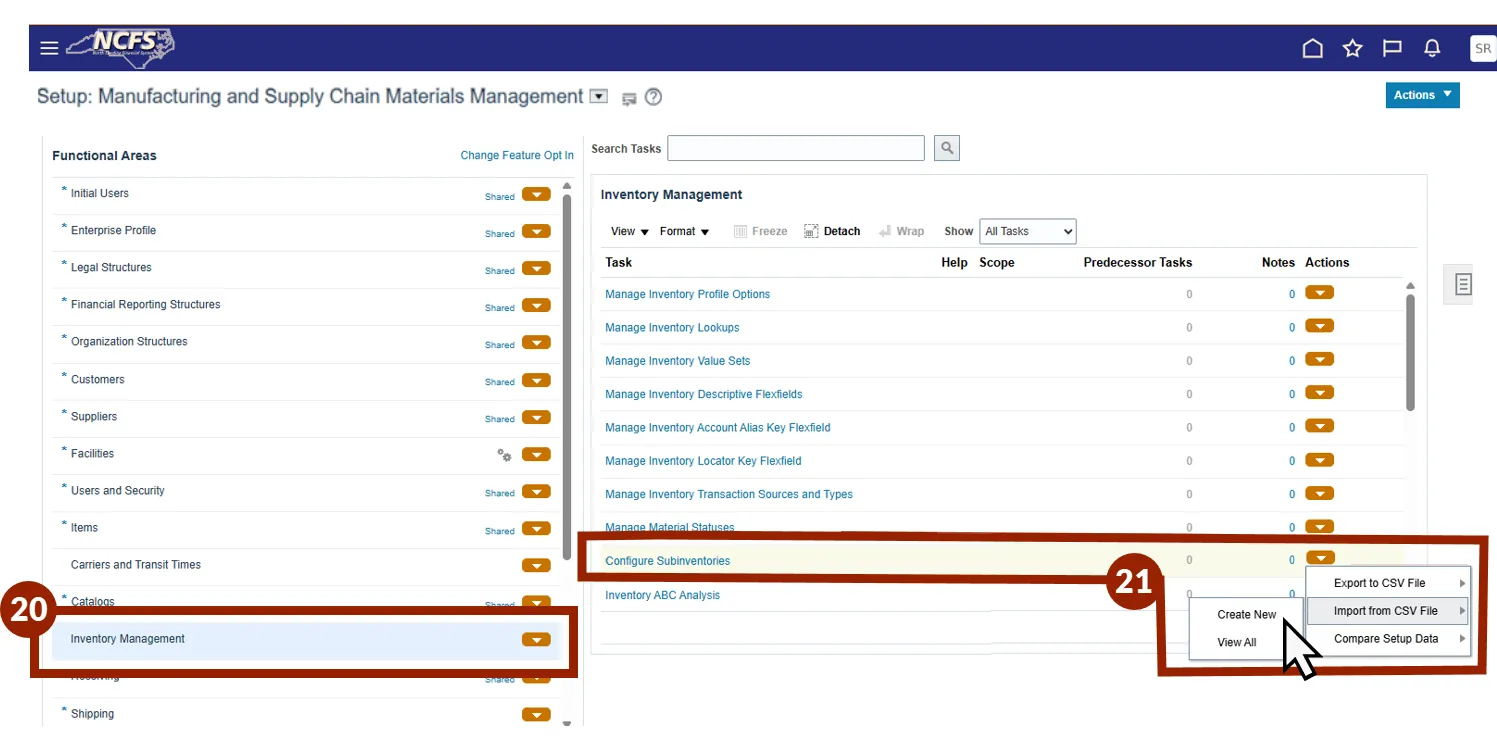This screenshot has height=737, width=1497.
Task: Select the Carriers and Transit Times functional area
Action: point(136,565)
